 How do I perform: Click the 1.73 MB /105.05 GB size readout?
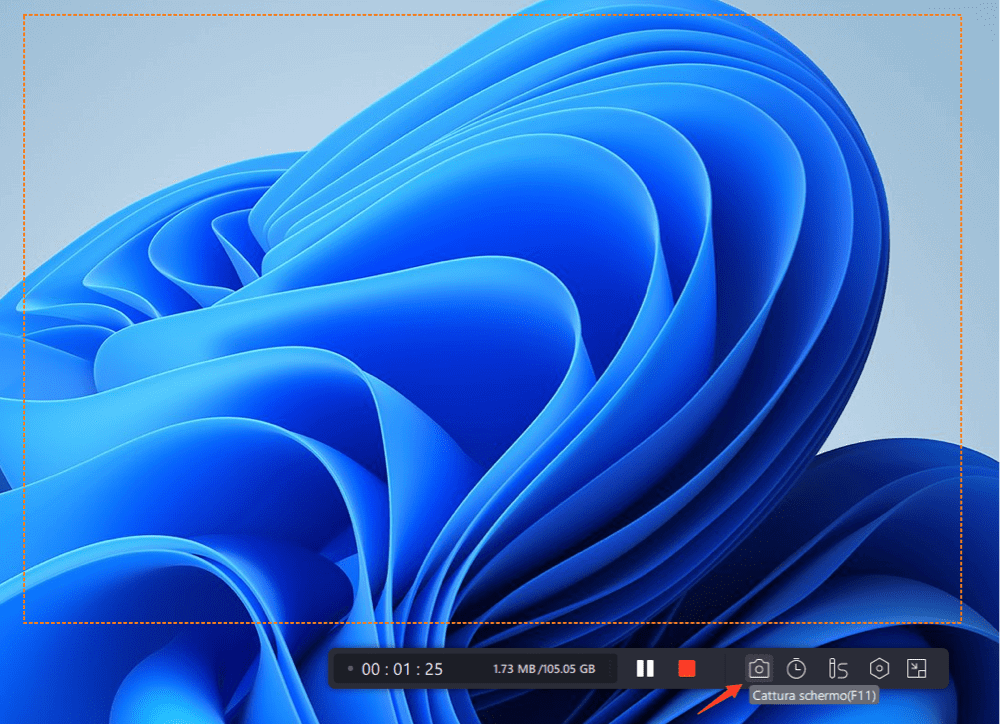pyautogui.click(x=544, y=669)
